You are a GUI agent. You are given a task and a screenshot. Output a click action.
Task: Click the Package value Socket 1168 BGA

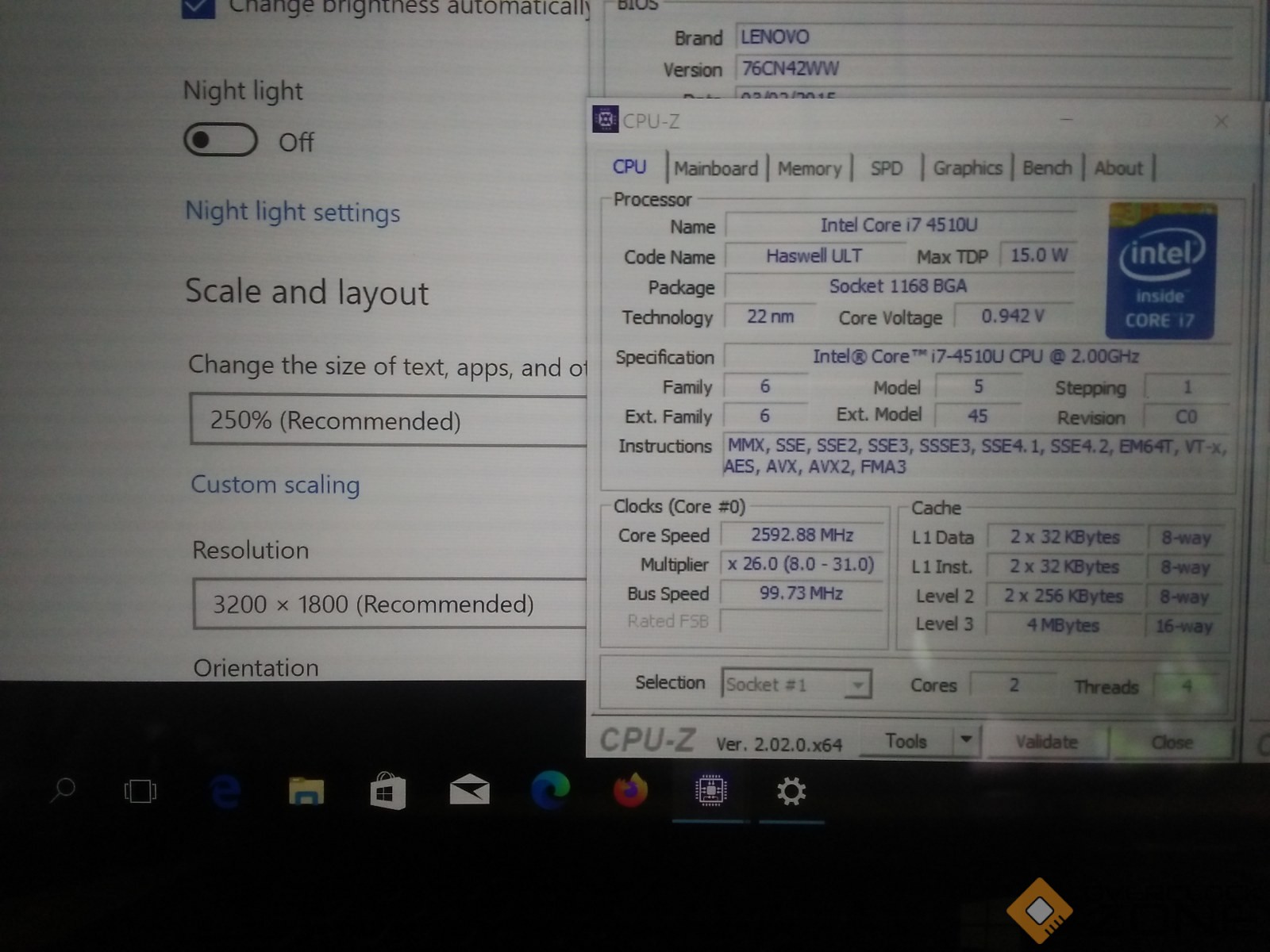point(899,286)
